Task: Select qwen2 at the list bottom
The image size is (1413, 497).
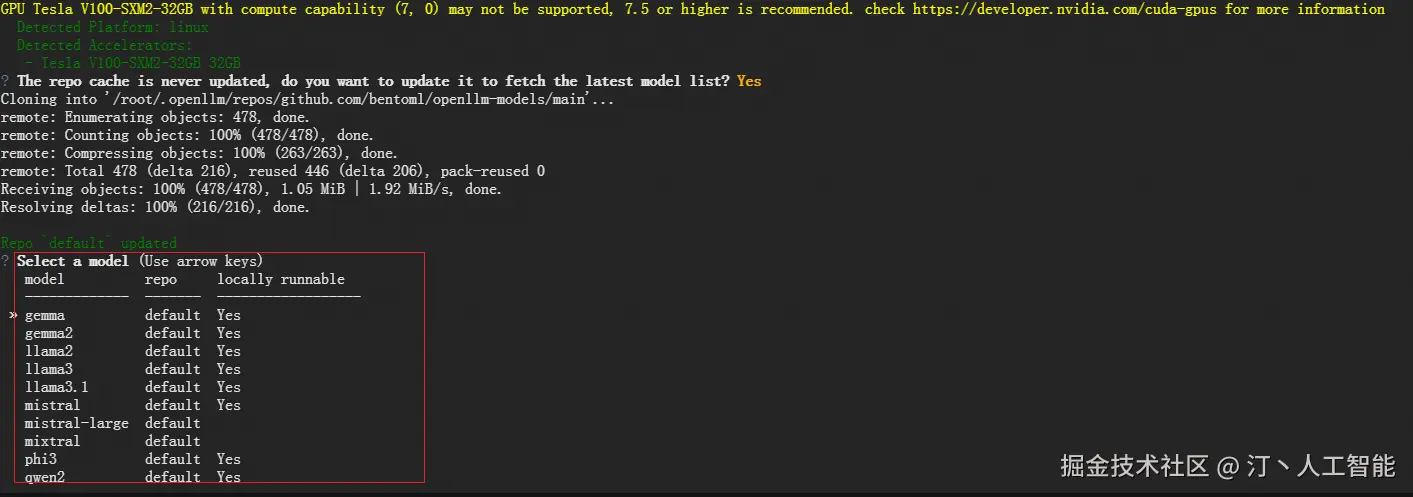Action: coord(45,477)
